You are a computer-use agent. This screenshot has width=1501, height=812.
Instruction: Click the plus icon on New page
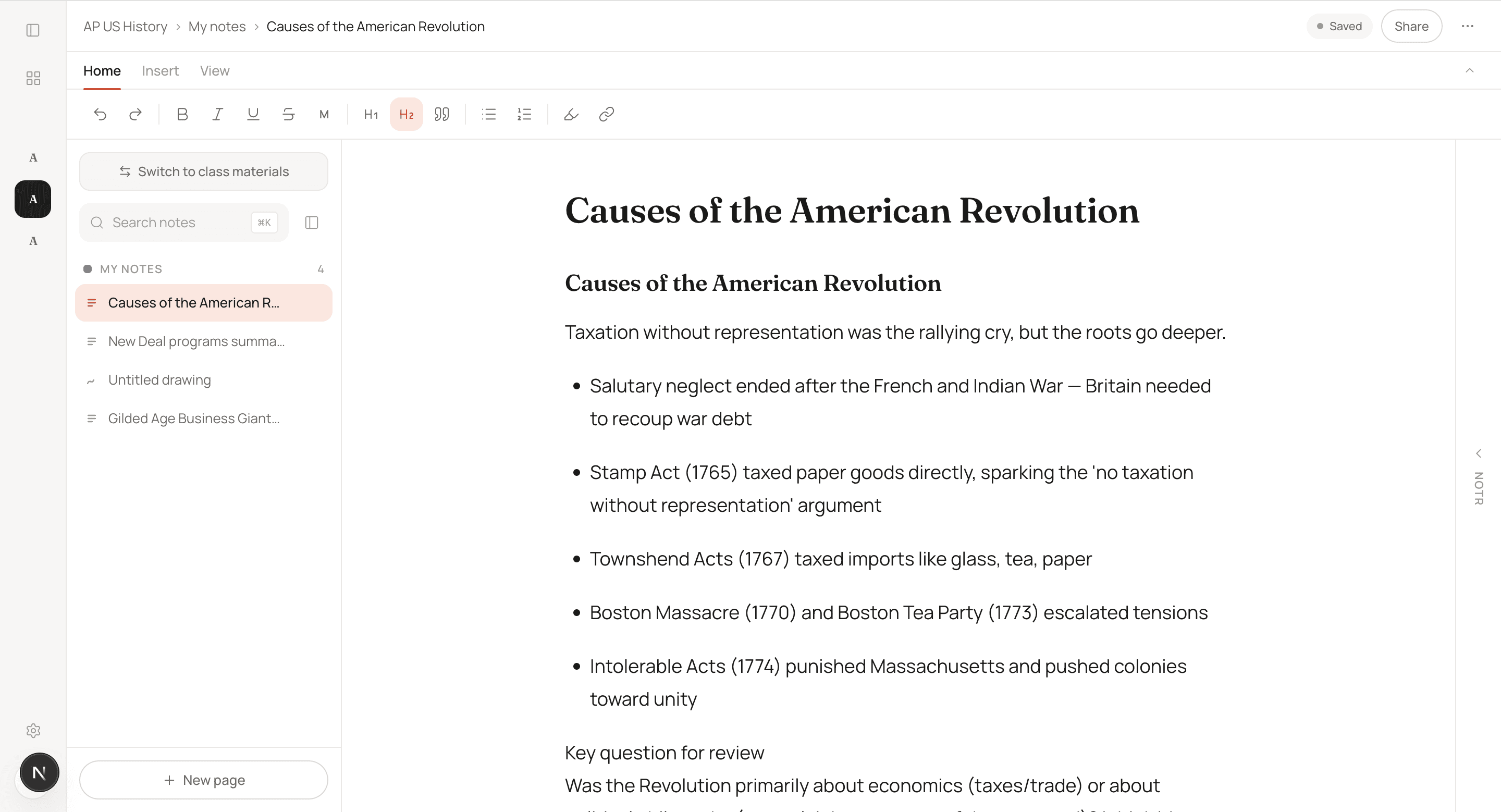(169, 780)
